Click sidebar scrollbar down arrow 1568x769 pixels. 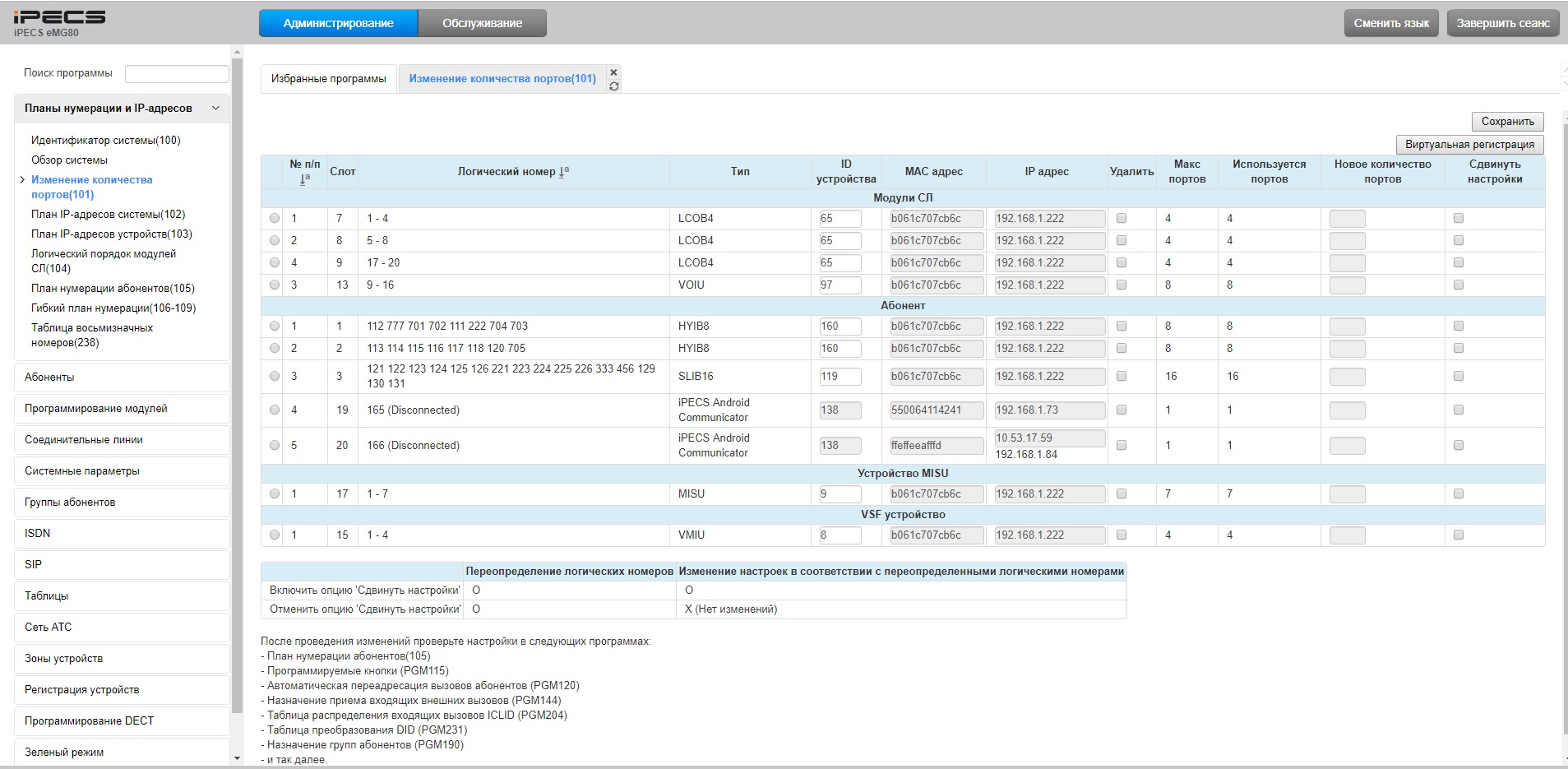point(238,758)
